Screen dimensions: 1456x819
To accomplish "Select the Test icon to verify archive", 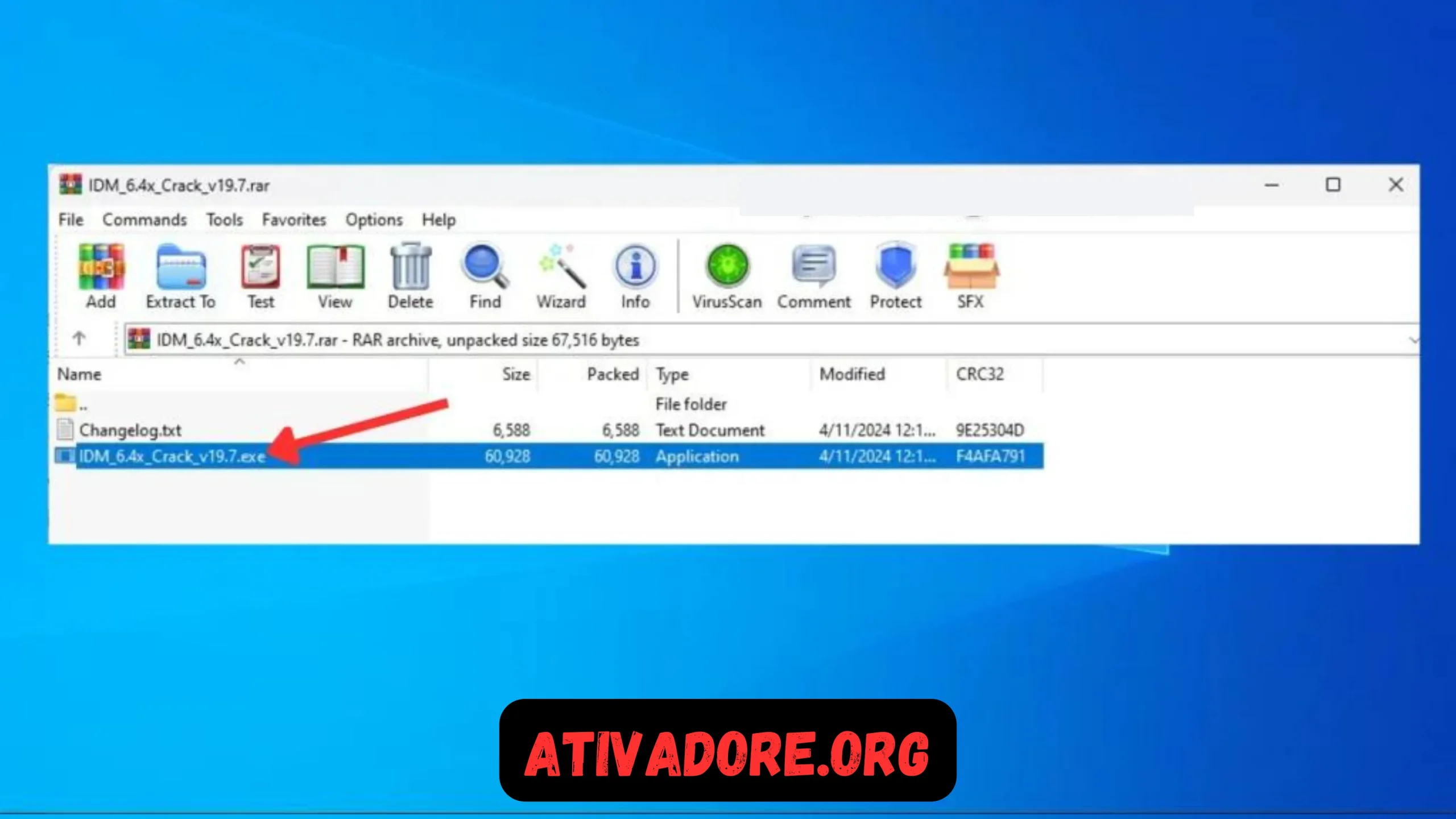I will pos(260,275).
